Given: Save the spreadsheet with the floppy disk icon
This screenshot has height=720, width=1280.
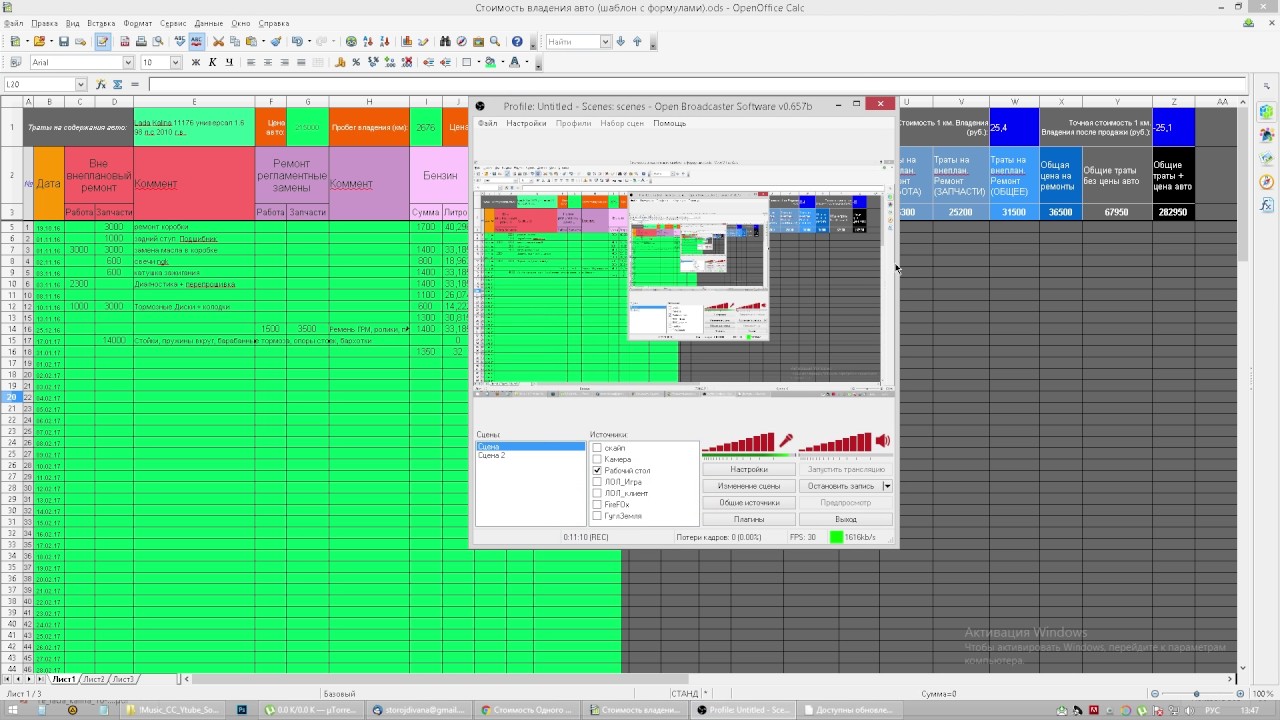Looking at the screenshot, I should tap(64, 42).
